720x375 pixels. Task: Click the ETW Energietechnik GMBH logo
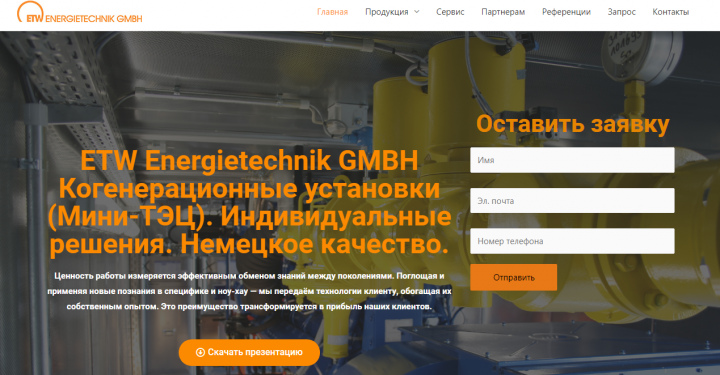pos(79,12)
